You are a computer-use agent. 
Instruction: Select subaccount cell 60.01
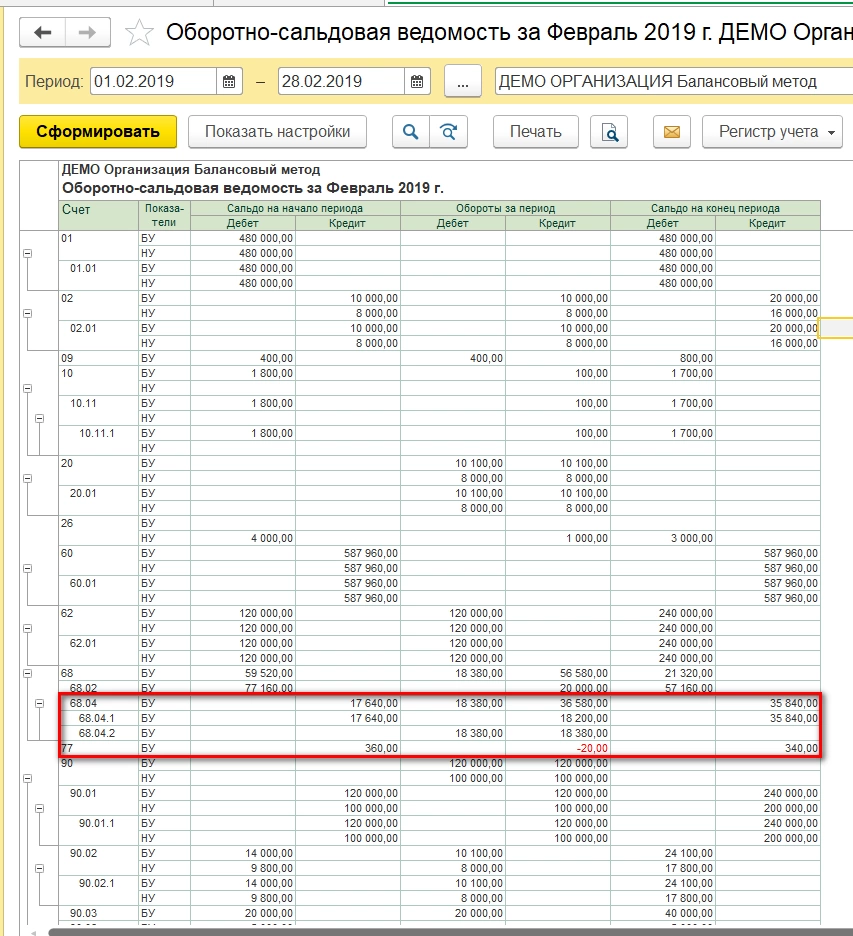tap(98, 591)
